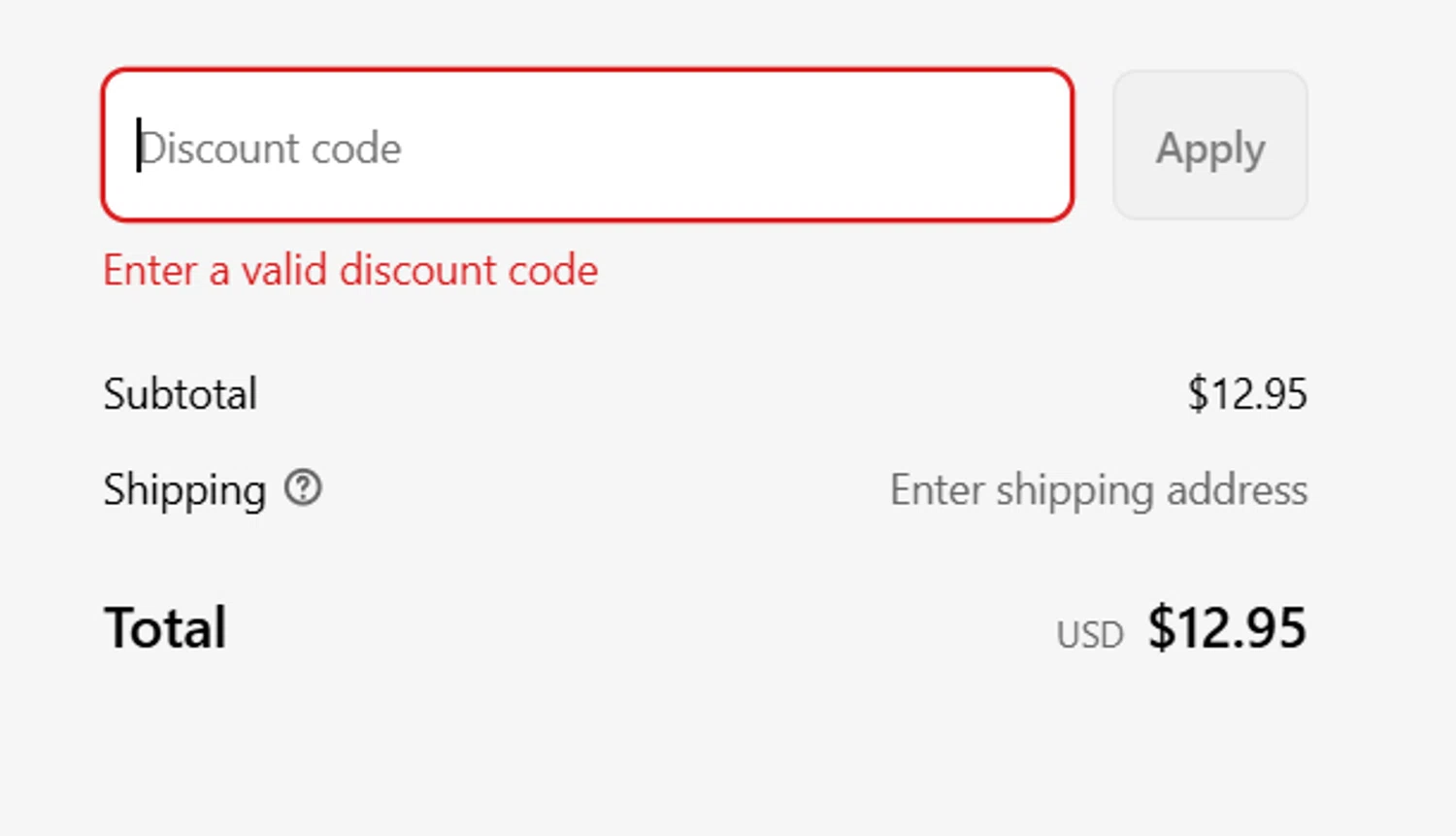Screen dimensions: 1456x836
Task: Click the dollar sign in Total amount
Action: 1161,628
